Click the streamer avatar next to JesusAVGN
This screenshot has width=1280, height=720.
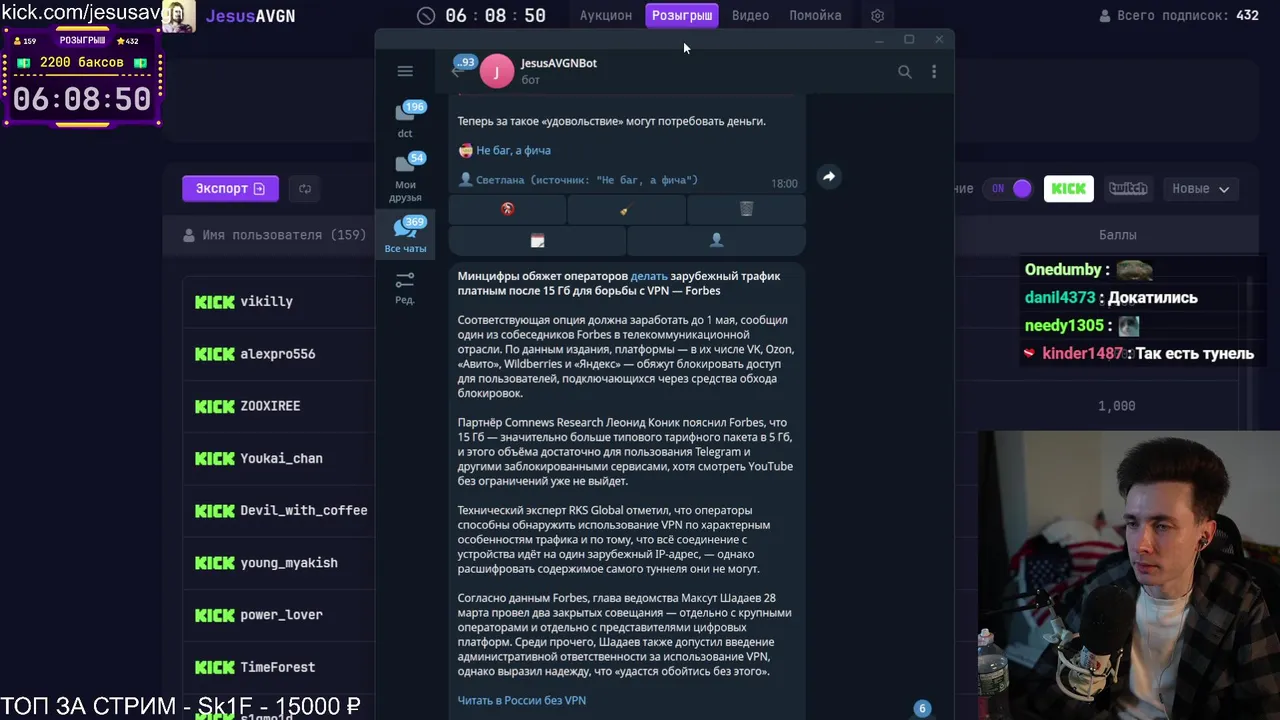(x=178, y=16)
